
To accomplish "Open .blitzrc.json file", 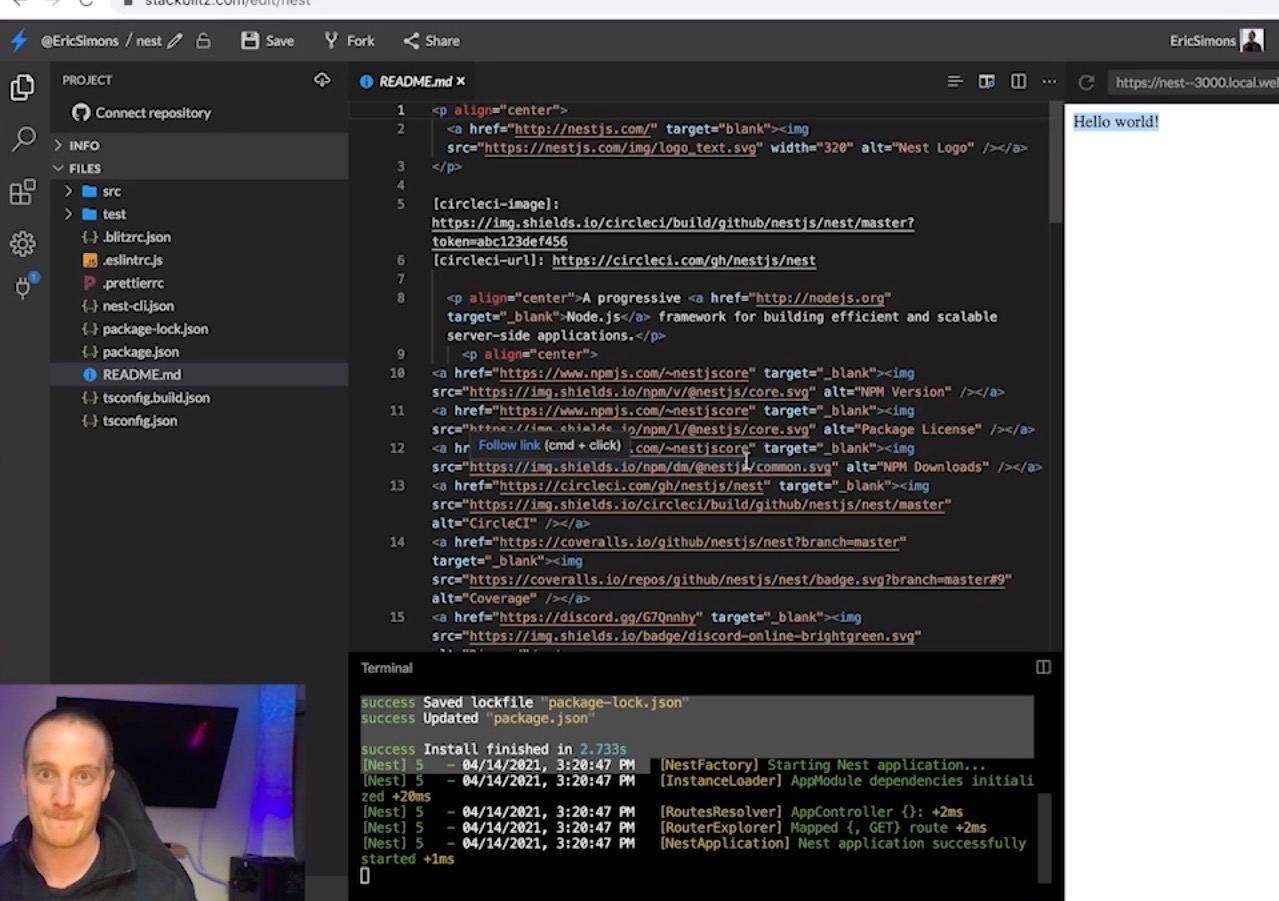I will tap(199, 237).
